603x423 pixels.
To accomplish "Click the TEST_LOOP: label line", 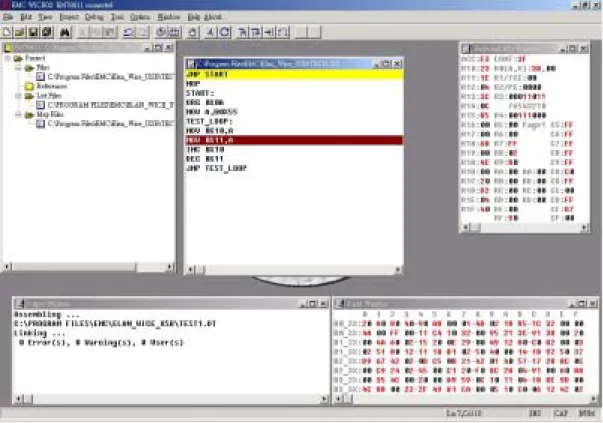I will pos(210,122).
